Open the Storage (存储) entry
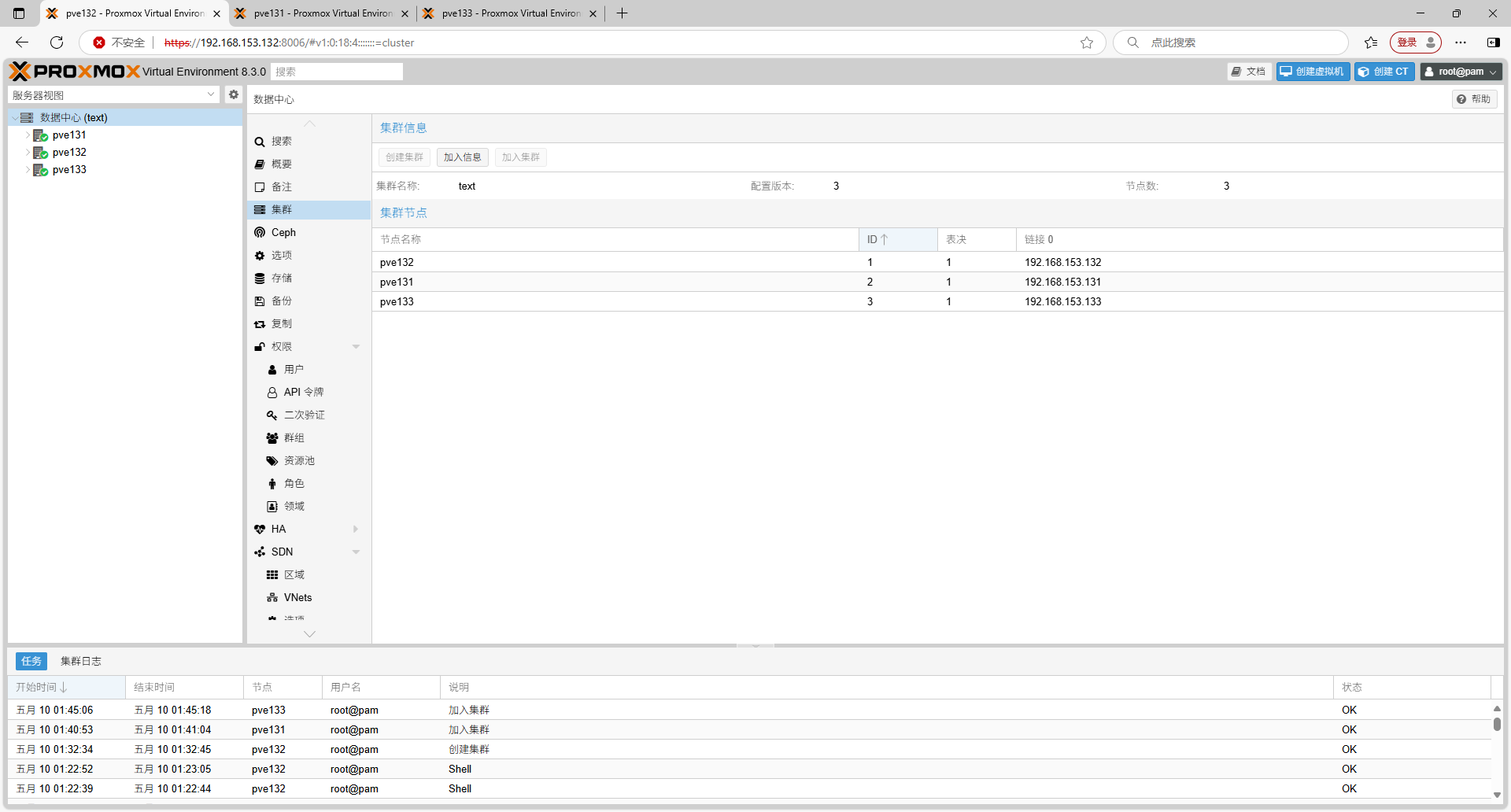Viewport: 1511px width, 812px height. (308, 278)
